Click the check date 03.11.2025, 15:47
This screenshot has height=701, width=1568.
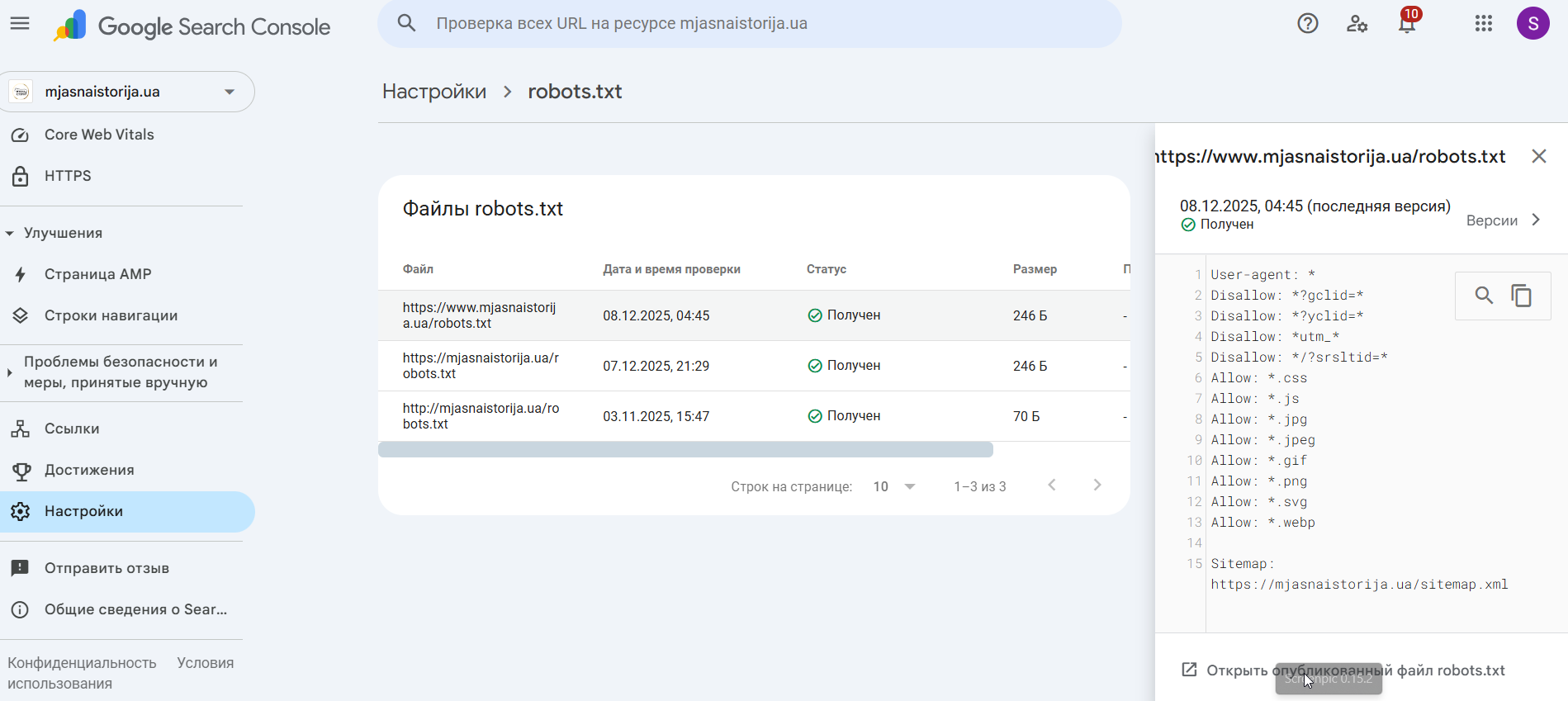[x=656, y=416]
